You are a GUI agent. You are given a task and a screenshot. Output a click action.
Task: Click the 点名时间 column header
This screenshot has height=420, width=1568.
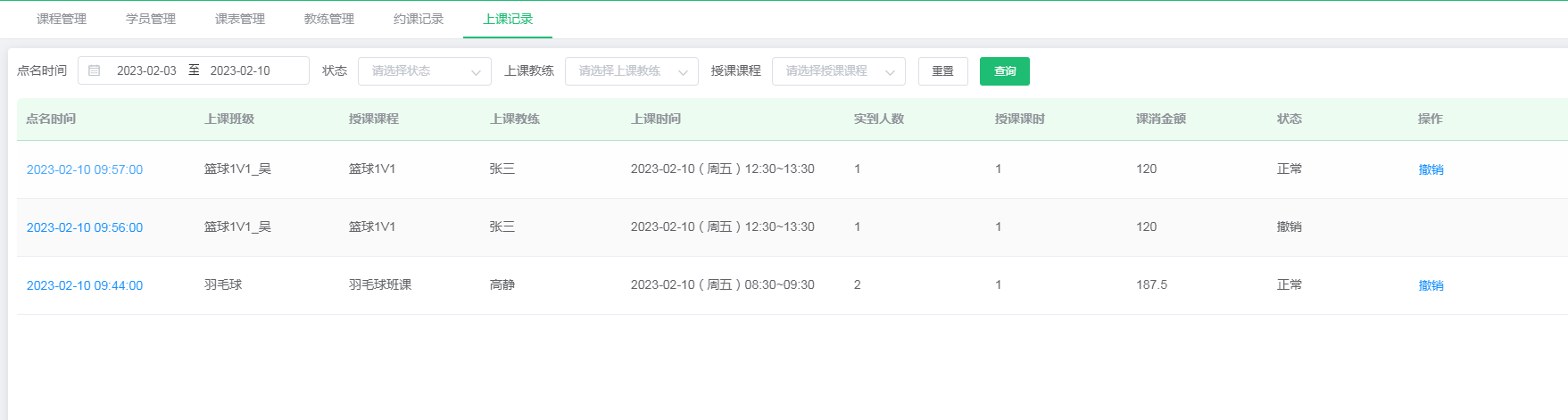pyautogui.click(x=51, y=119)
